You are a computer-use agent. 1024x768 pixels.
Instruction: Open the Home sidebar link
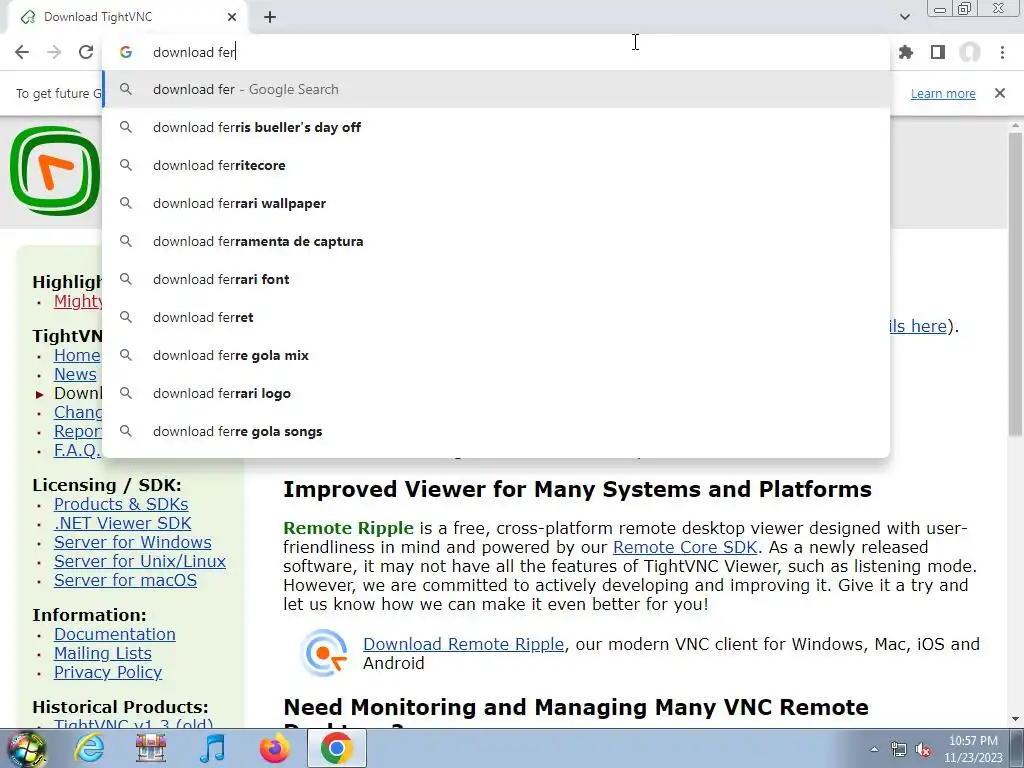[77, 355]
